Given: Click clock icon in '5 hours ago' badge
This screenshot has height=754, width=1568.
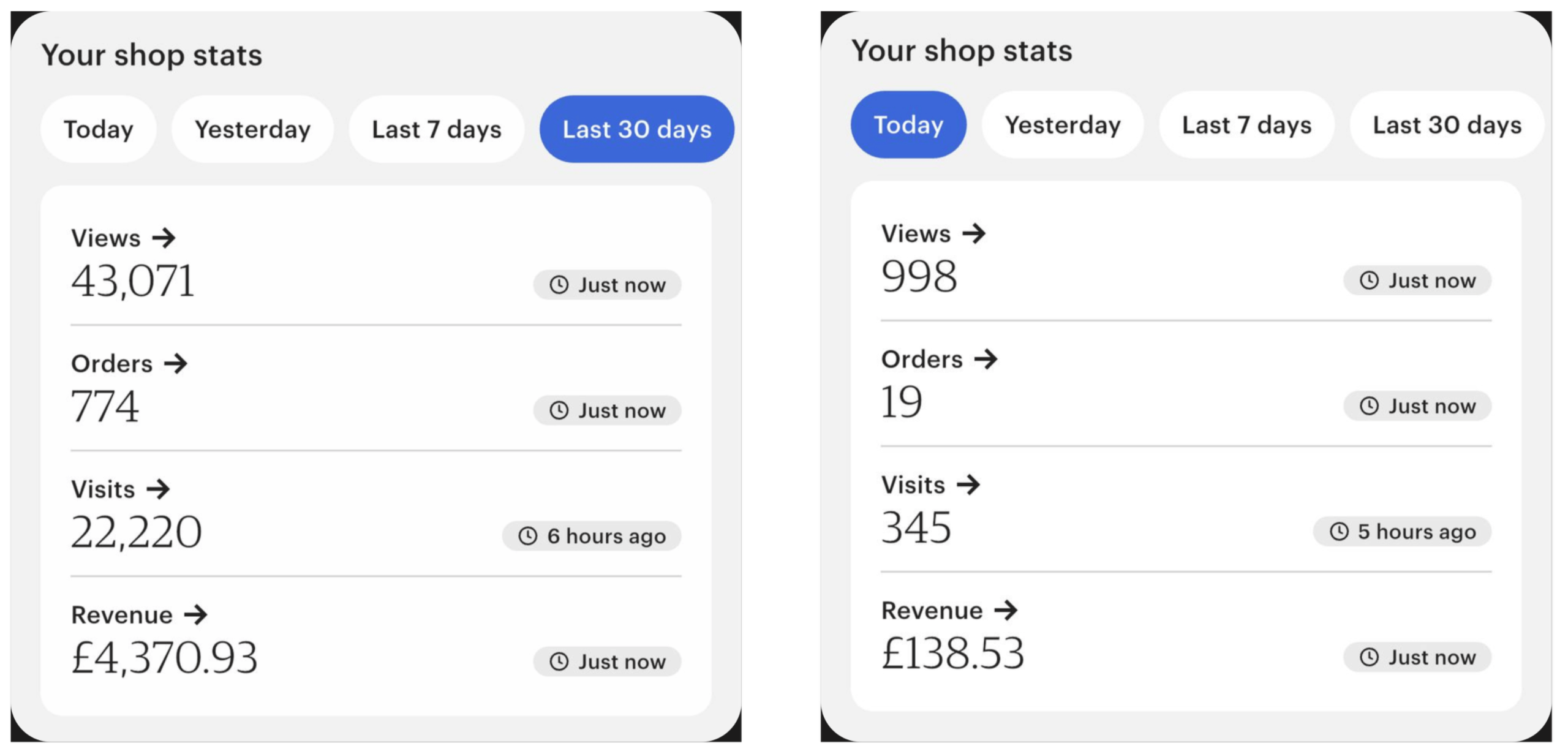Looking at the screenshot, I should (x=1339, y=531).
